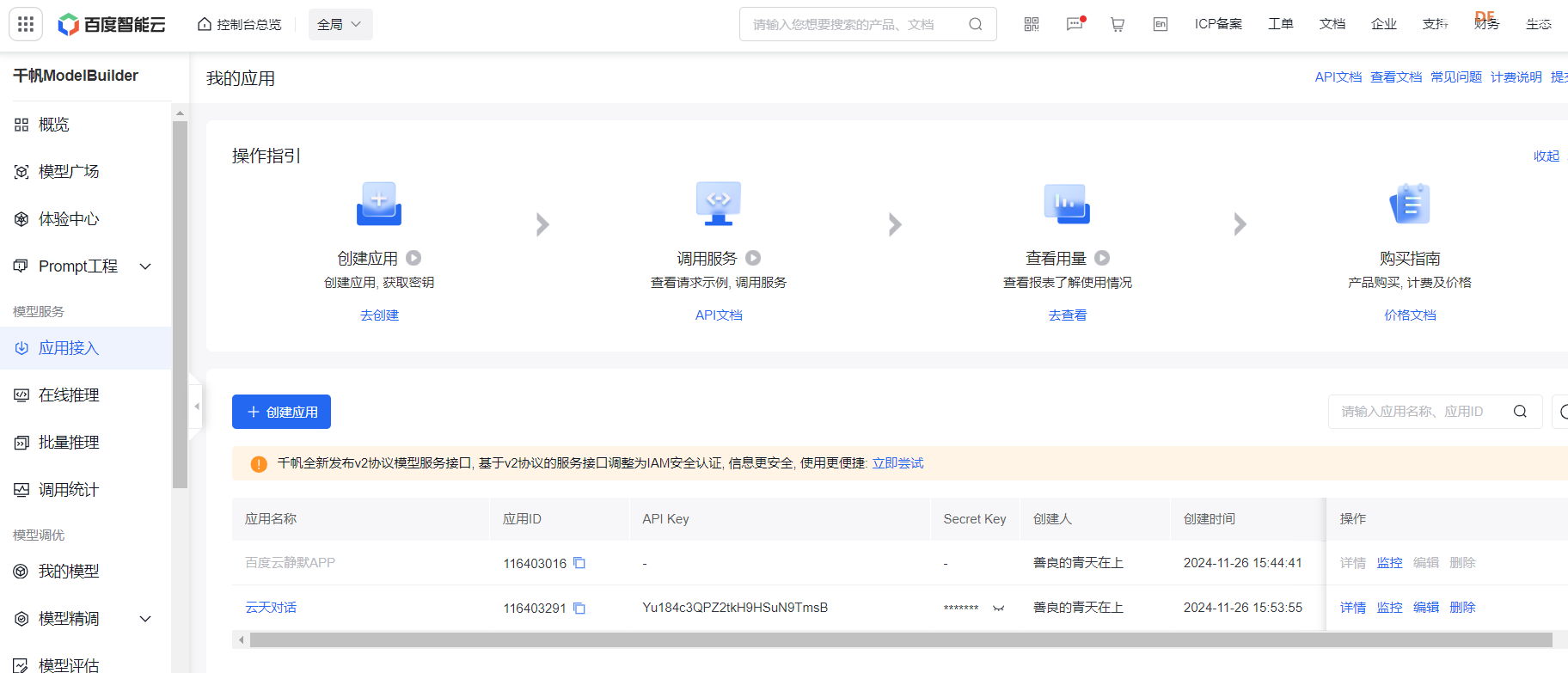Collapse the left sidebar with the arrow handle
This screenshot has width=1568, height=673.
pos(197,407)
